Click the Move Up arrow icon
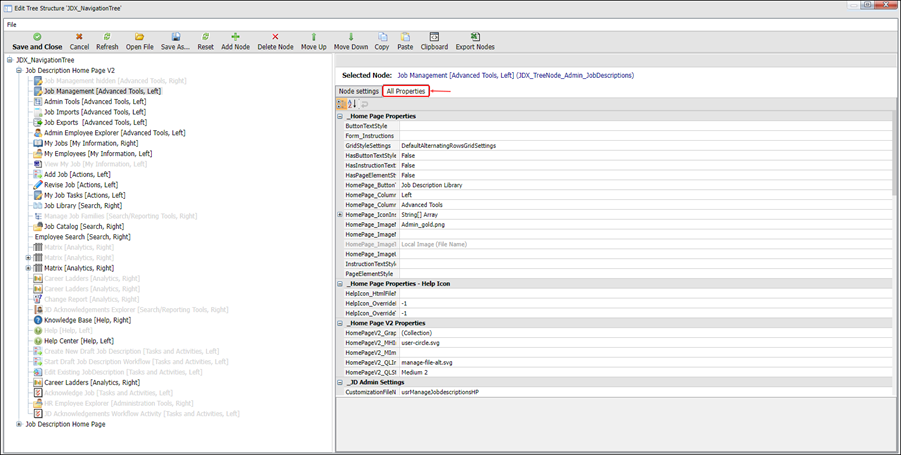 313,37
